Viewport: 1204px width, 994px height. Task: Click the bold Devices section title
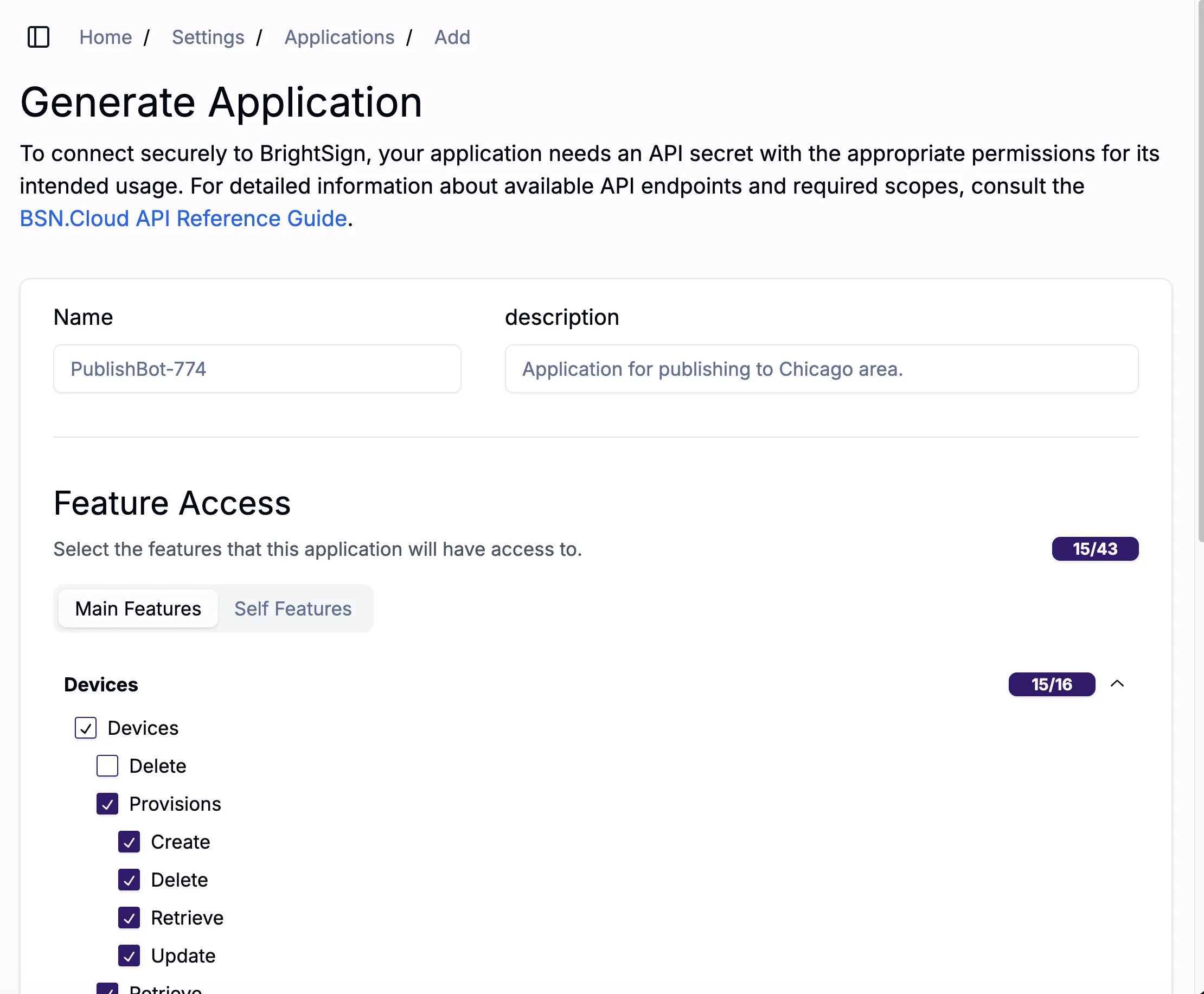tap(101, 684)
